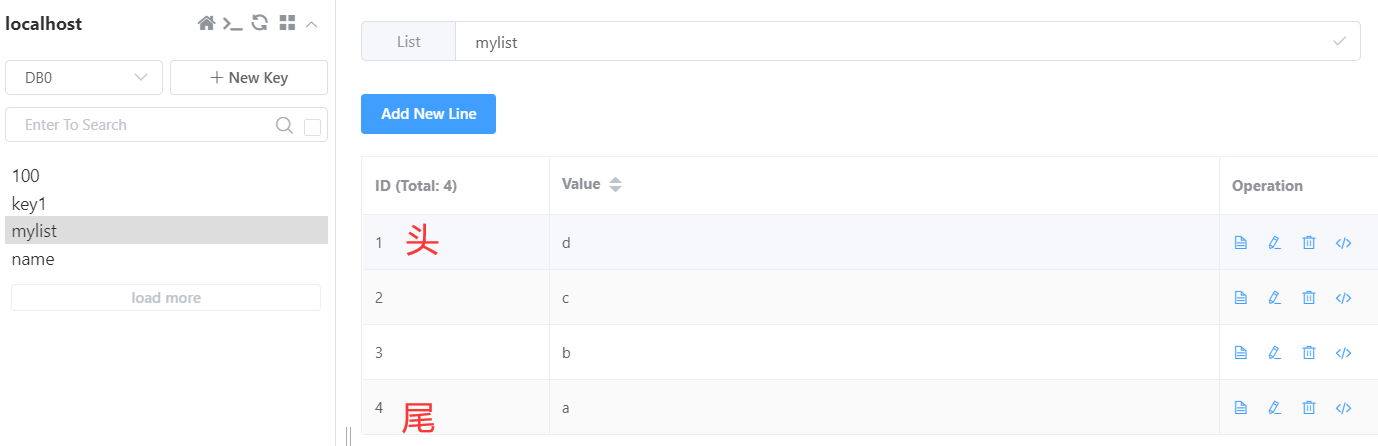This screenshot has height=446, width=1378.
Task: Confirm key rename with checkmark icon
Action: pyautogui.click(x=1339, y=42)
